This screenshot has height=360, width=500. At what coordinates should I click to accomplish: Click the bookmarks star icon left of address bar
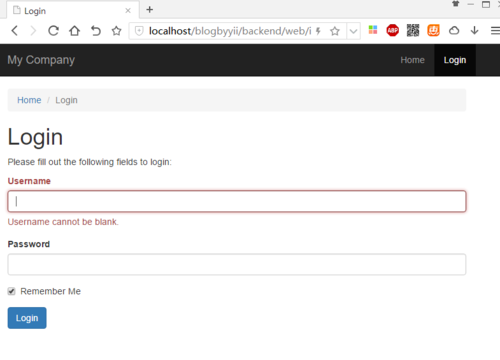[116, 31]
